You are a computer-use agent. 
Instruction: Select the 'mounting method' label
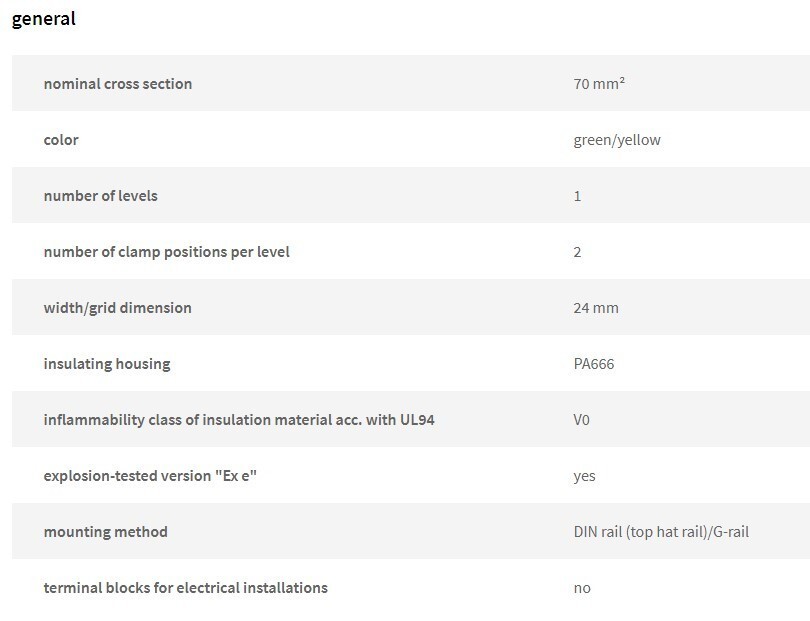point(105,532)
